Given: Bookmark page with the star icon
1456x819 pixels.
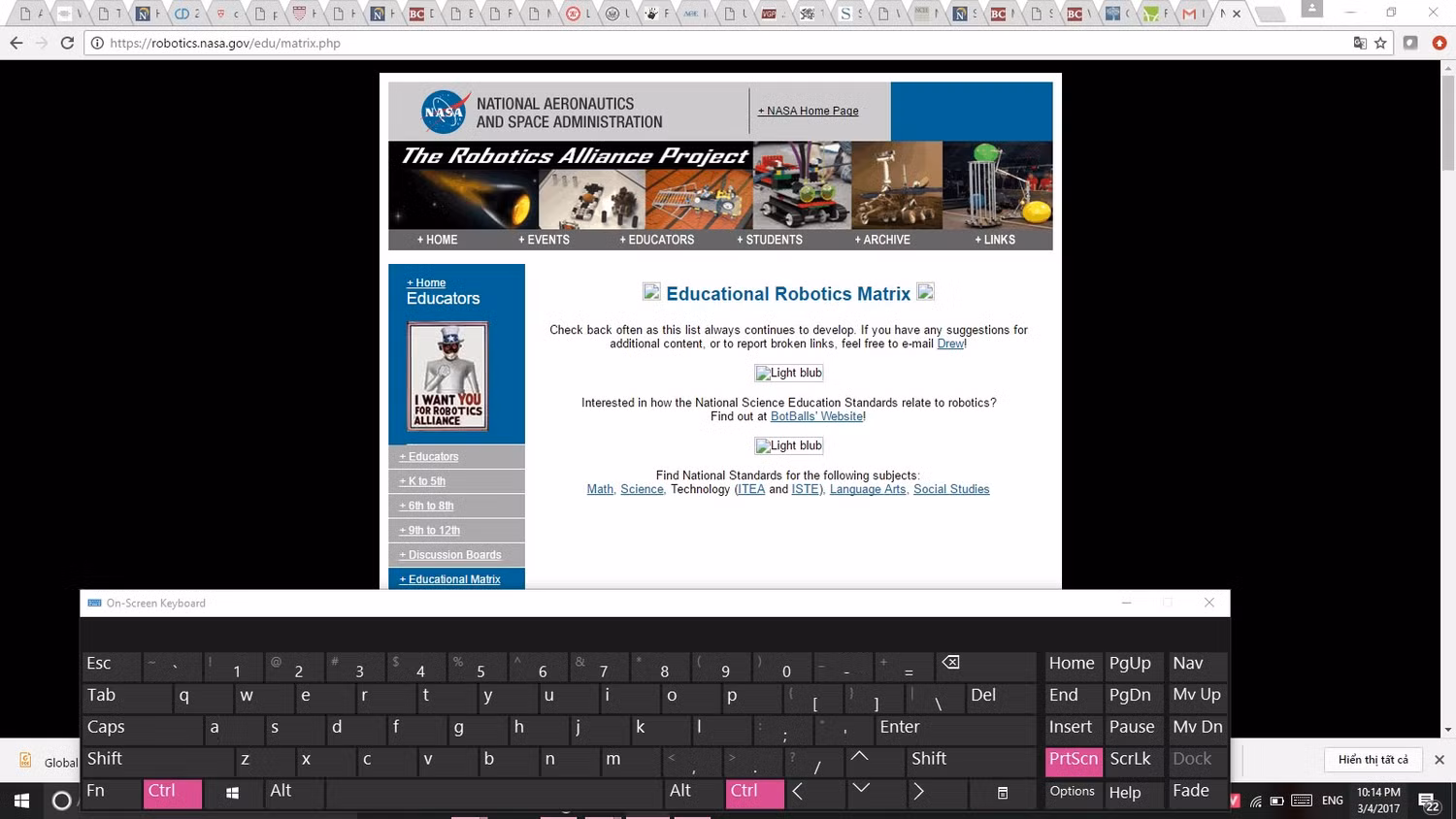Looking at the screenshot, I should pyautogui.click(x=1380, y=43).
